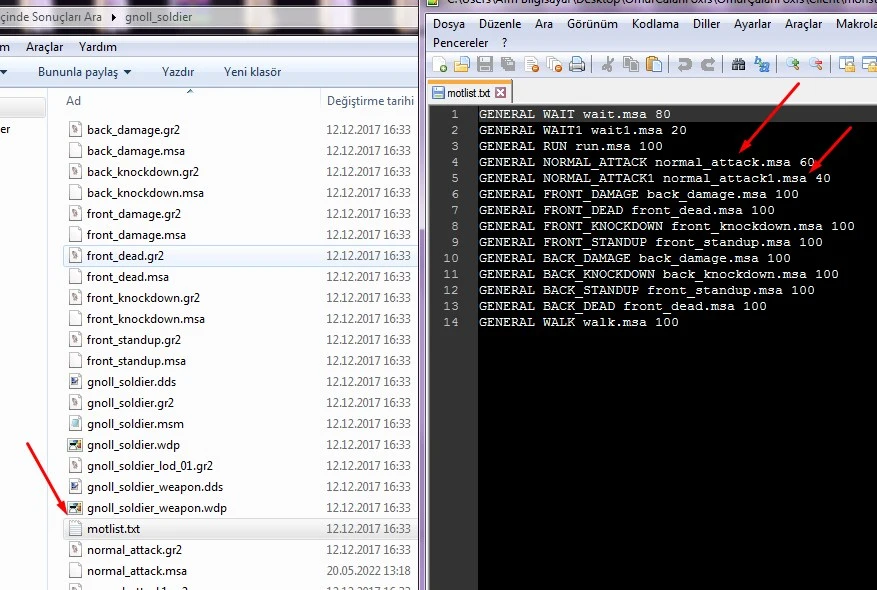Open the Kodlama menu in Notepad++
Screen dimensions: 877x590
(655, 23)
